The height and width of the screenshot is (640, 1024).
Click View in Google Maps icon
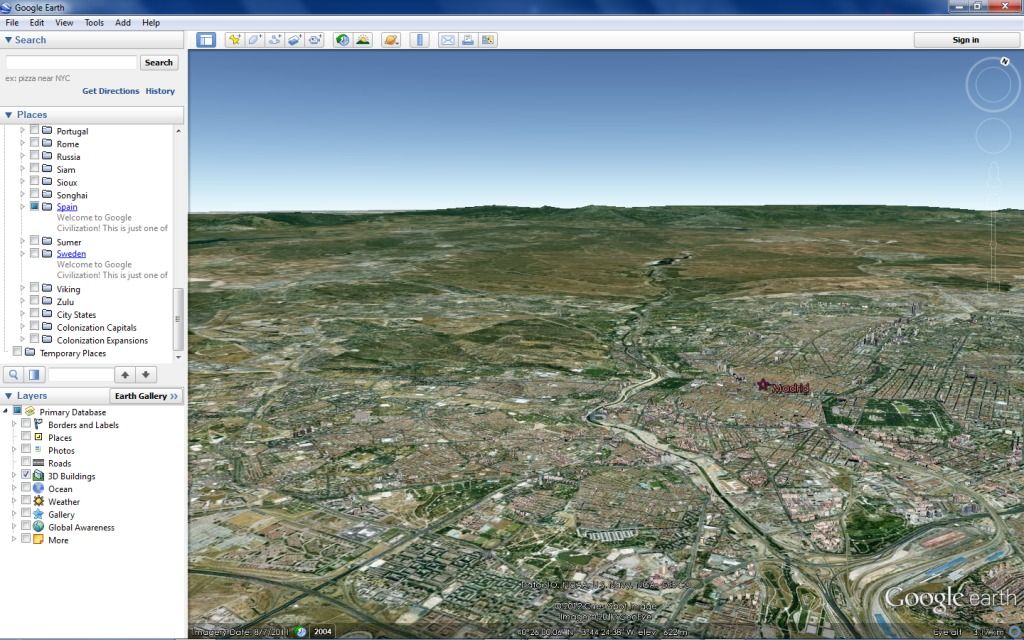(x=488, y=40)
